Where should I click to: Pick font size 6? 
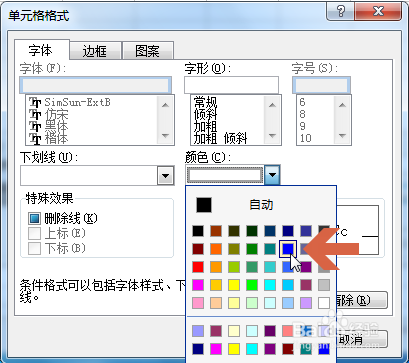coord(302,102)
